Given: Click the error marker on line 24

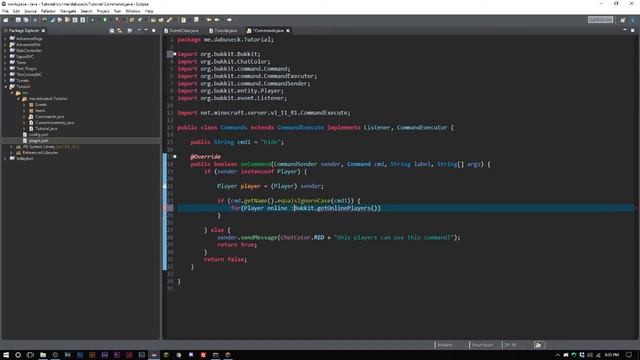Looking at the screenshot, I should click(165, 208).
